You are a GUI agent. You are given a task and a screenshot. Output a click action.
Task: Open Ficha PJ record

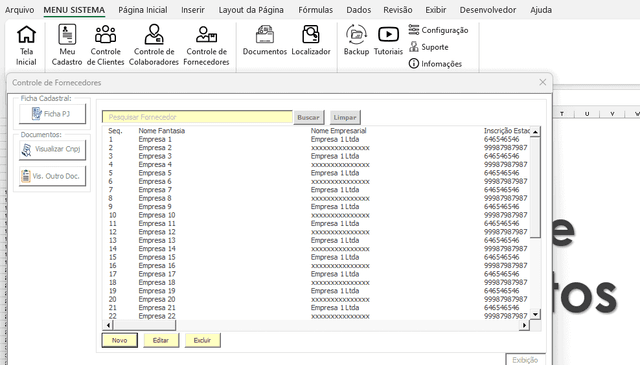pos(52,114)
